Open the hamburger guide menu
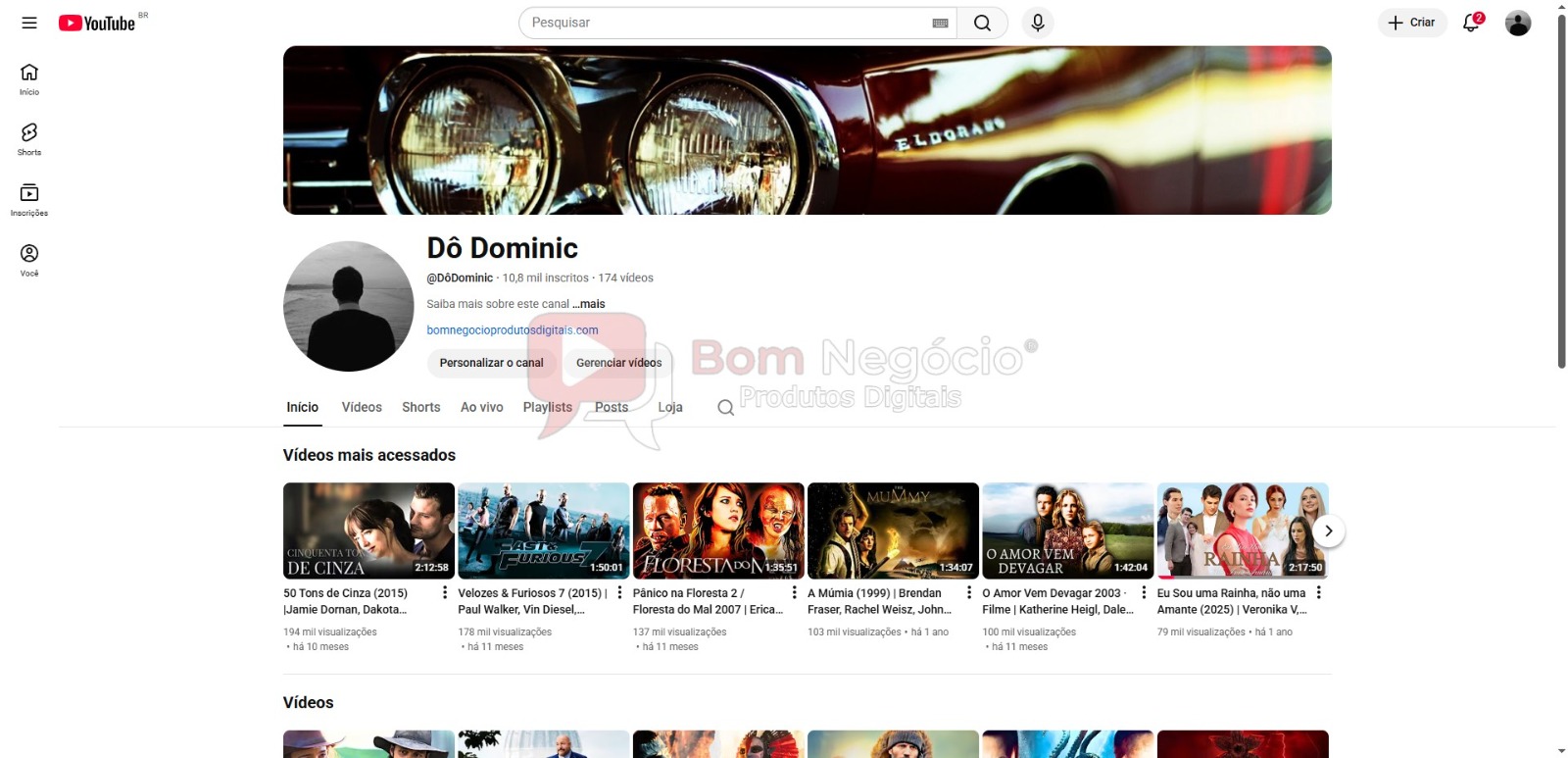This screenshot has height=758, width=1568. (29, 23)
